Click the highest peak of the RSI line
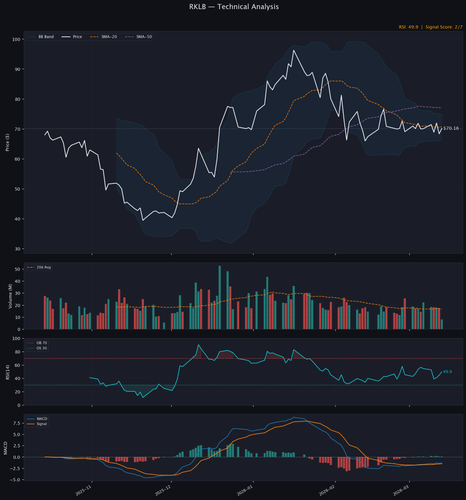 198,345
